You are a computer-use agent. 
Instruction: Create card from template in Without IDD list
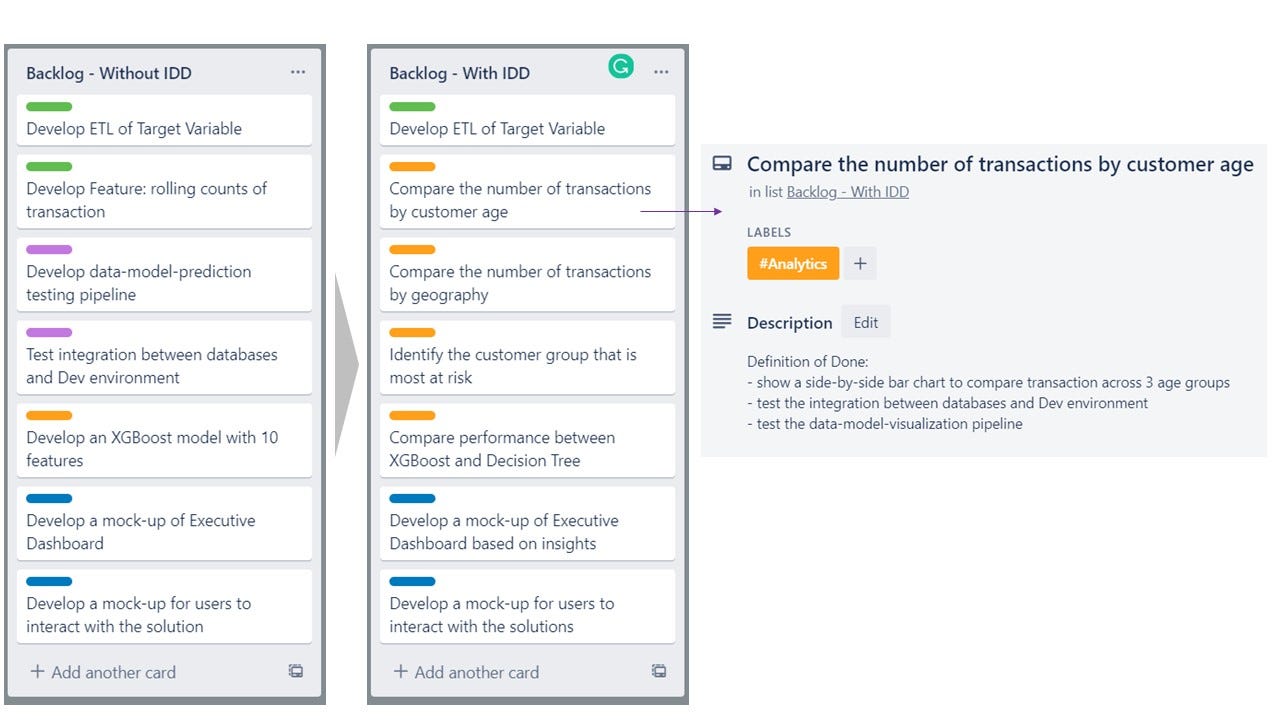296,671
